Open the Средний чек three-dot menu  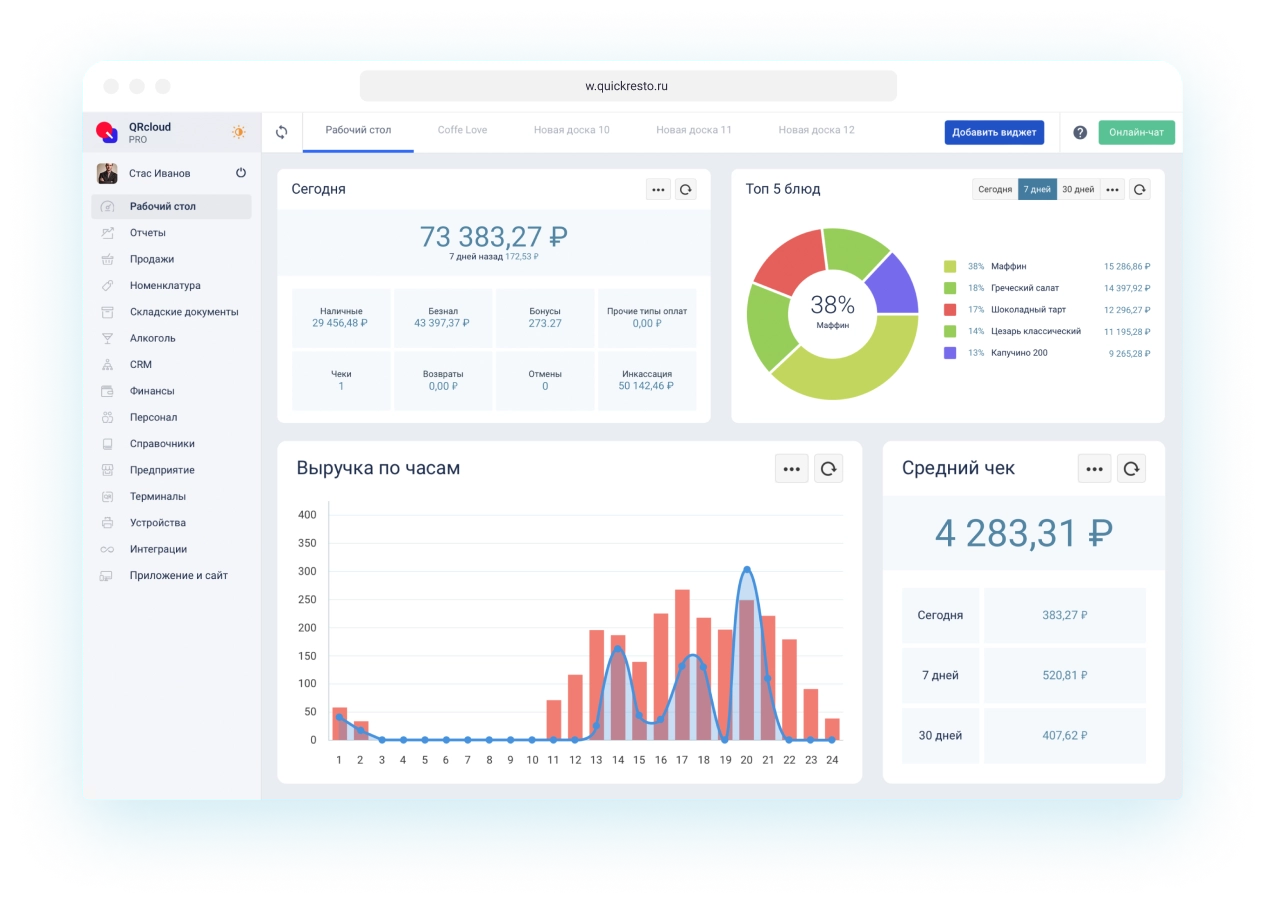tap(1094, 468)
